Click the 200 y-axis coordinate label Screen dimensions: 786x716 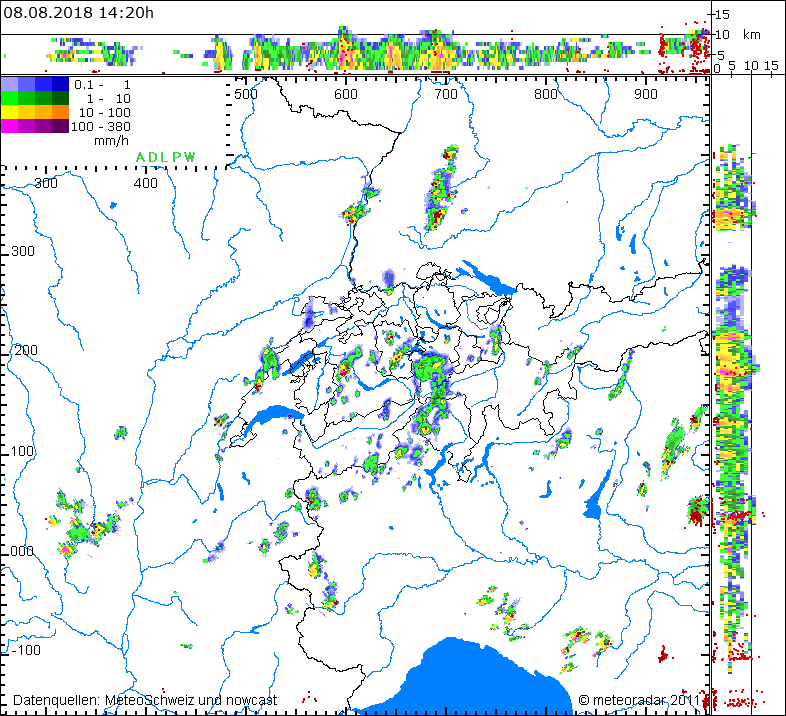point(26,350)
